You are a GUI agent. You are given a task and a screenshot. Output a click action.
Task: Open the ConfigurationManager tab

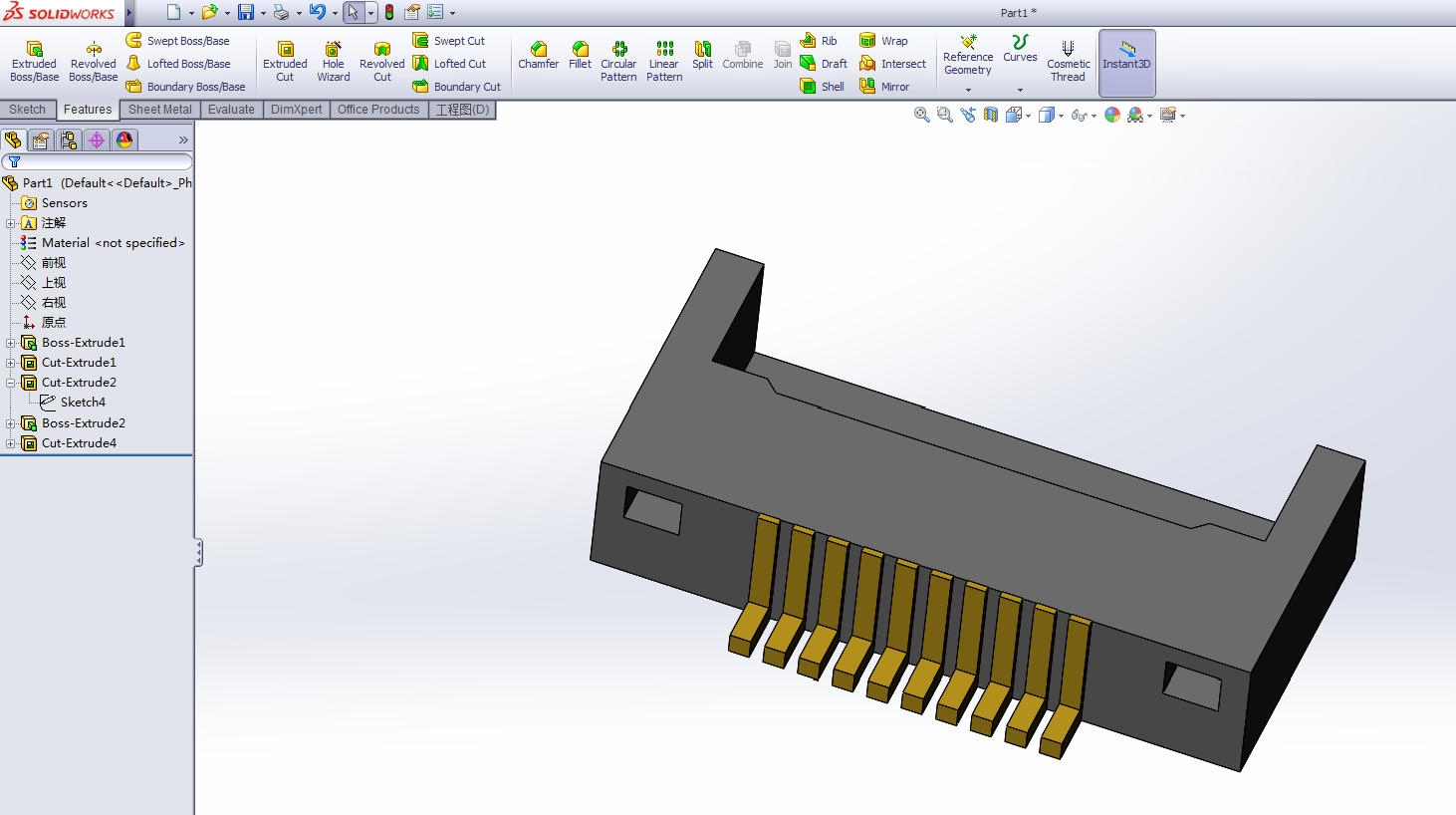point(69,140)
